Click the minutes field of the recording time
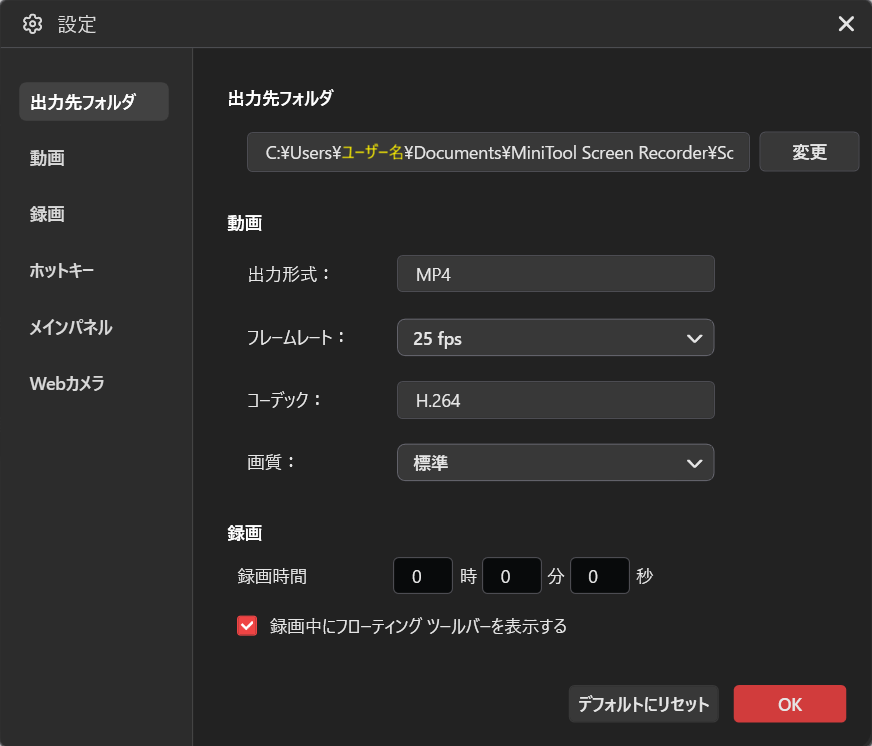 511,575
